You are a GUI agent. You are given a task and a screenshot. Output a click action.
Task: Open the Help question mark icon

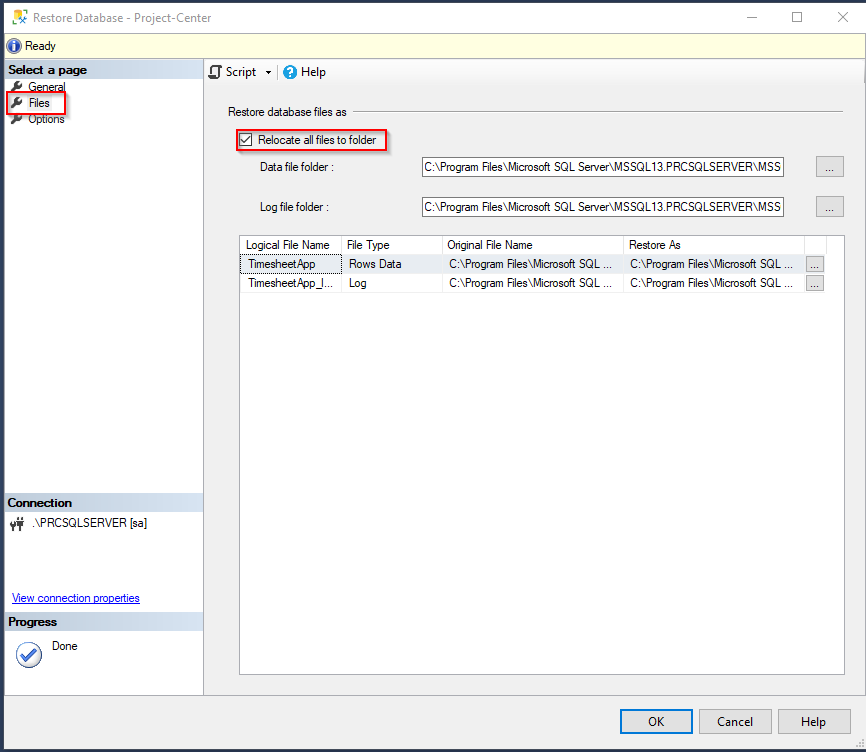coord(290,72)
